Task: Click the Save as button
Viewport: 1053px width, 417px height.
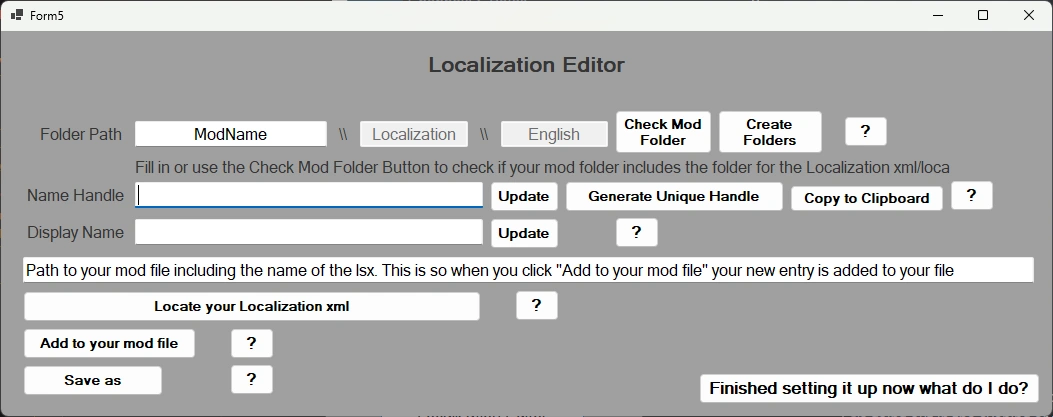Action: [x=93, y=380]
